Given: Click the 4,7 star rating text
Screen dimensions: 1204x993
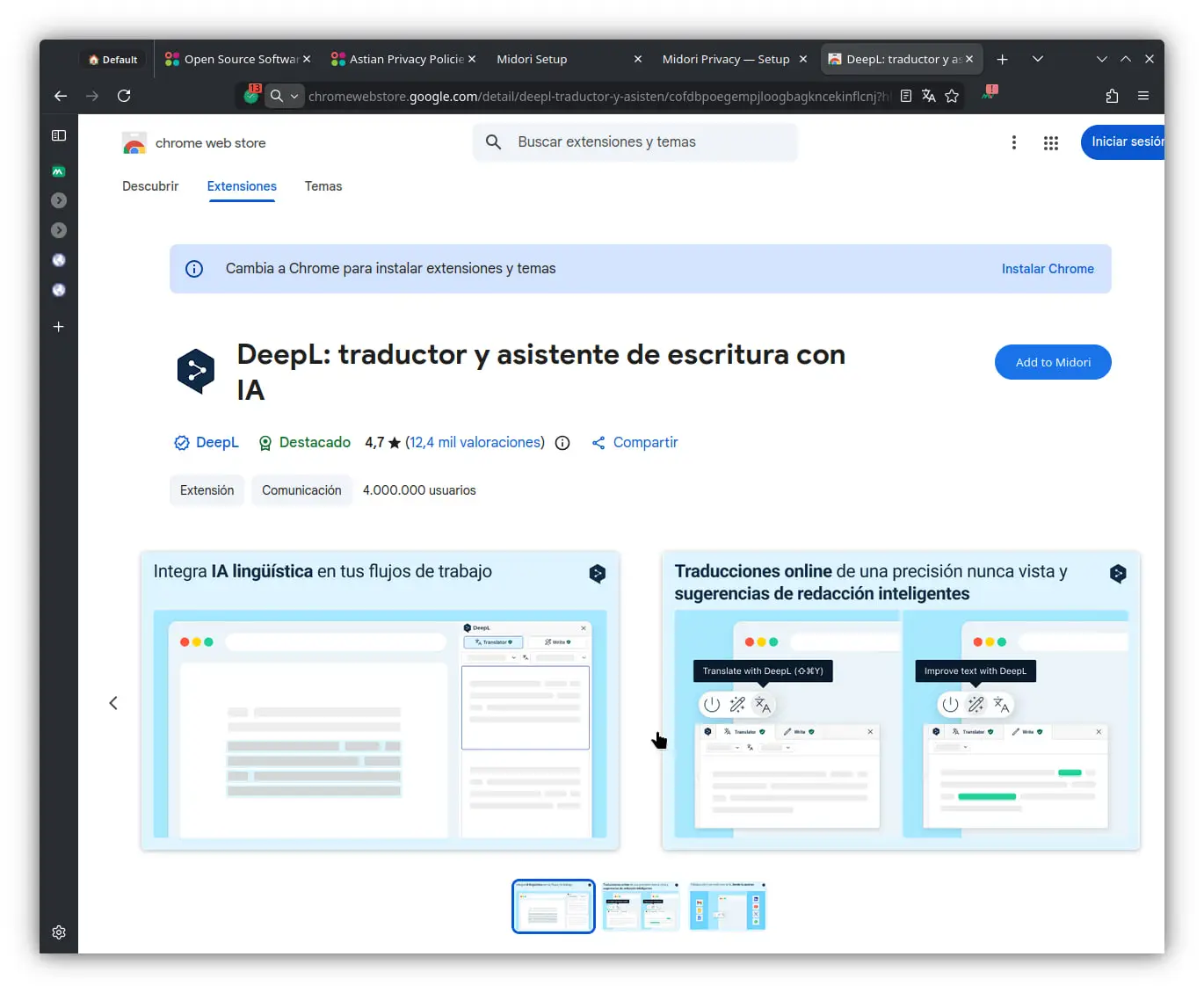Looking at the screenshot, I should 382,442.
